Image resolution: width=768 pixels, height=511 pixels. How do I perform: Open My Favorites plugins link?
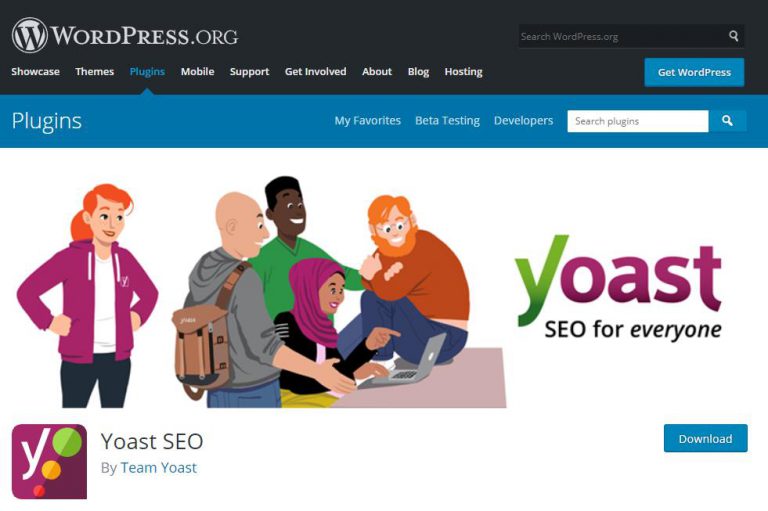coord(367,121)
